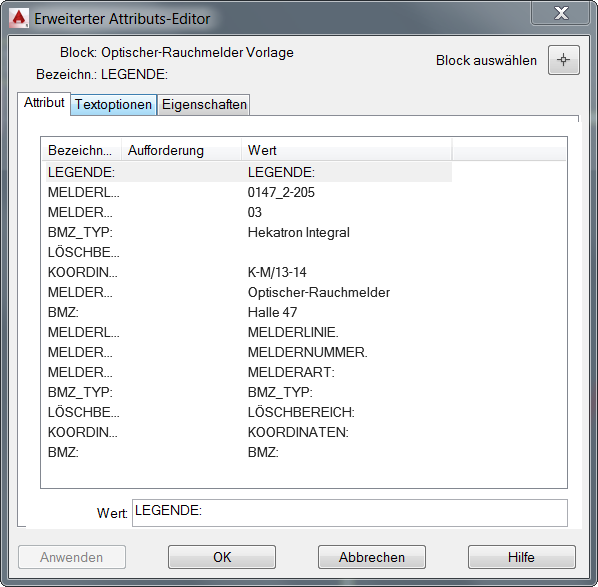Click the AutoCAD logo in title bar
This screenshot has height=587, width=598.
pyautogui.click(x=19, y=18)
